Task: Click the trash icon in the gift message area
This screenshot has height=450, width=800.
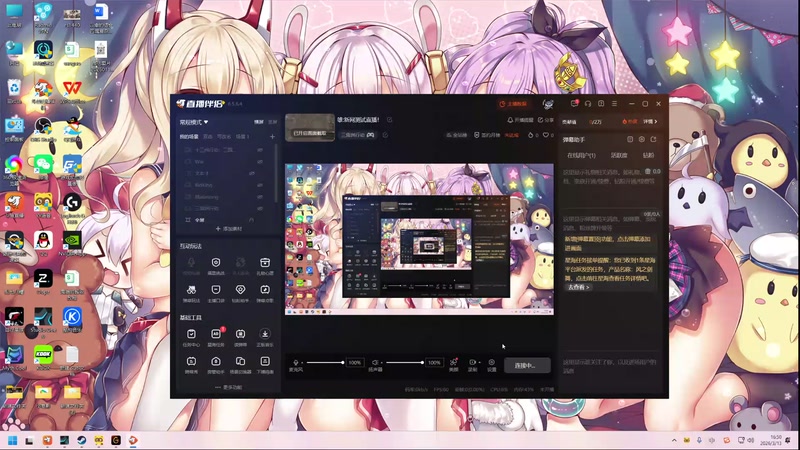Action: pyautogui.click(x=648, y=171)
